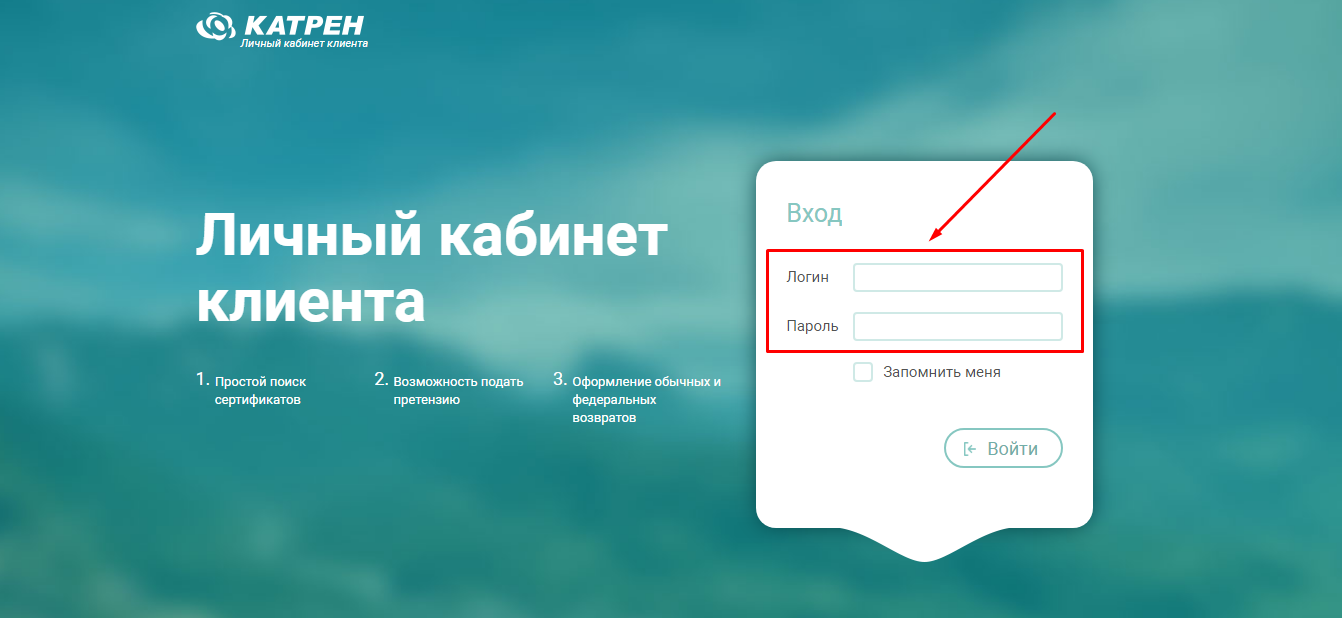This screenshot has height=618, width=1342.
Task: Click the large Личный кабинет клиента headline
Action: (x=431, y=269)
